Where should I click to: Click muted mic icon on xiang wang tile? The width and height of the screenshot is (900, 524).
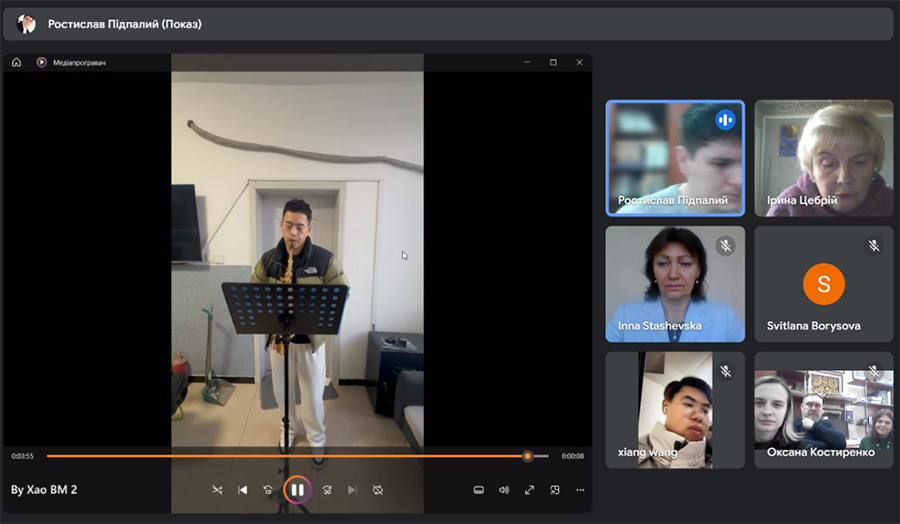pos(726,371)
